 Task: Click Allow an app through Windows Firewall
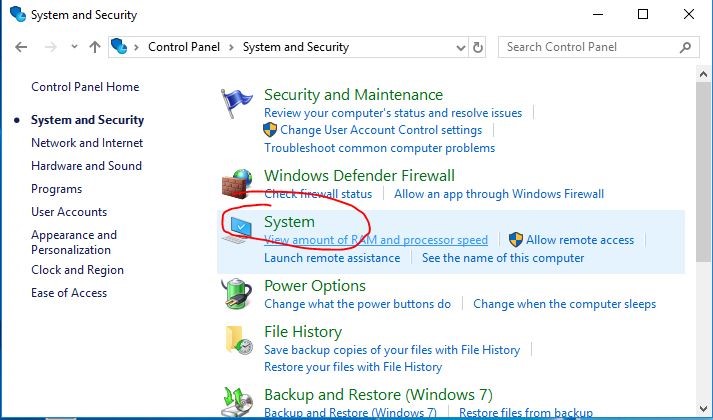(x=499, y=194)
